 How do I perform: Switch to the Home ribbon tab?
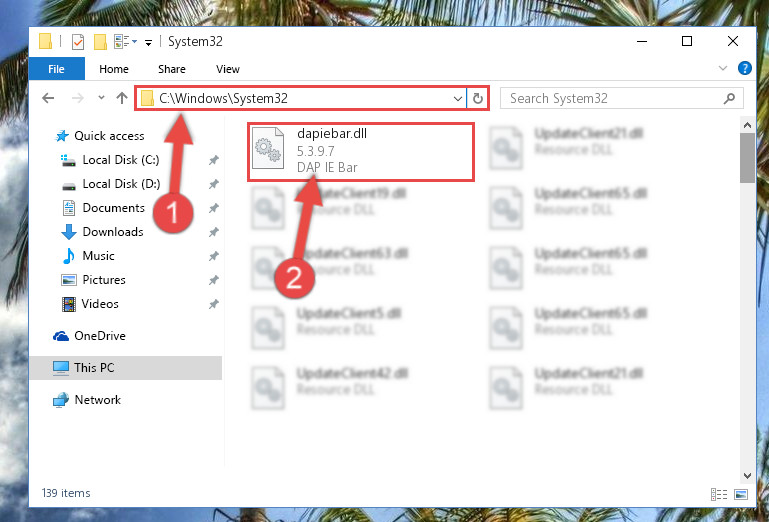point(114,69)
